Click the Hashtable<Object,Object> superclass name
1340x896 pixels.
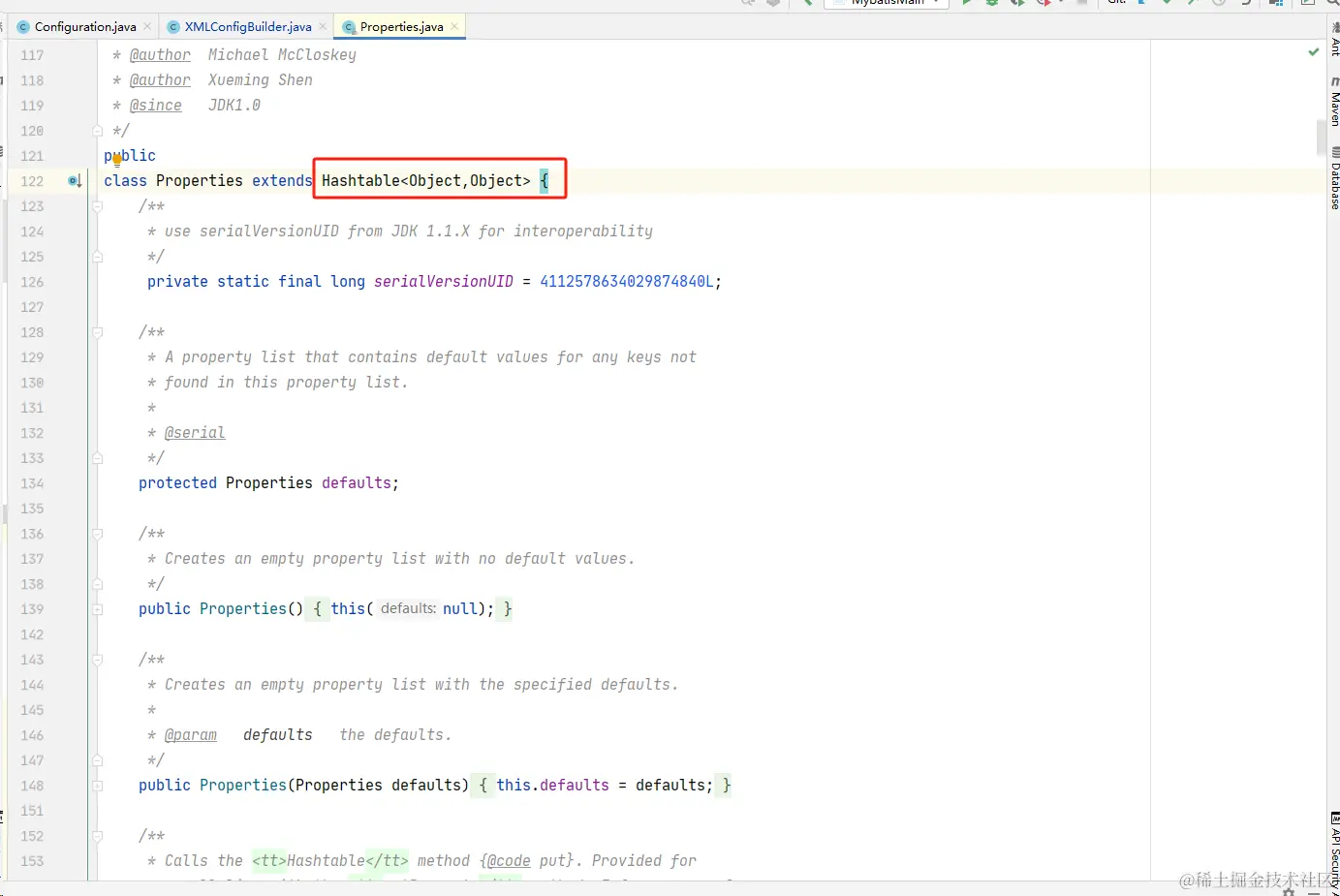pos(426,181)
